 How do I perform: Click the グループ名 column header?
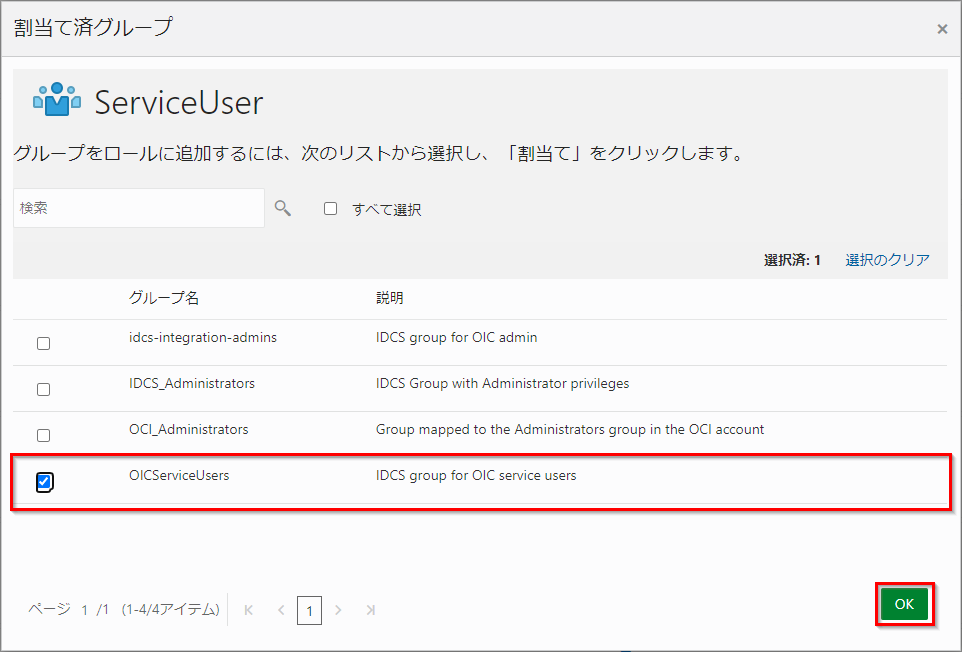coord(164,298)
